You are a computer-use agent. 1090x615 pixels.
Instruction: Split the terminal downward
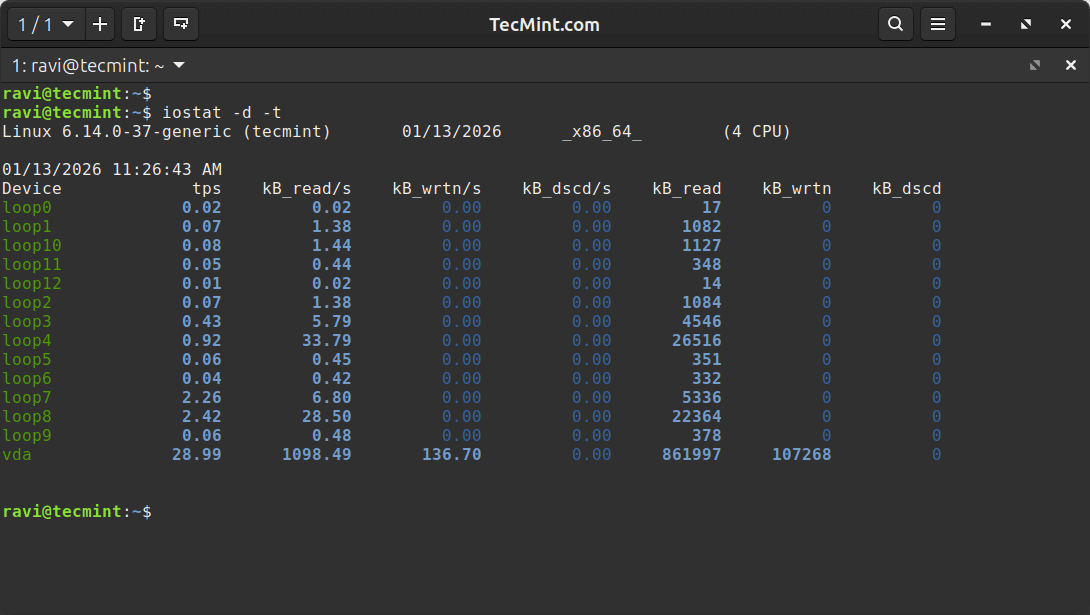pos(180,24)
